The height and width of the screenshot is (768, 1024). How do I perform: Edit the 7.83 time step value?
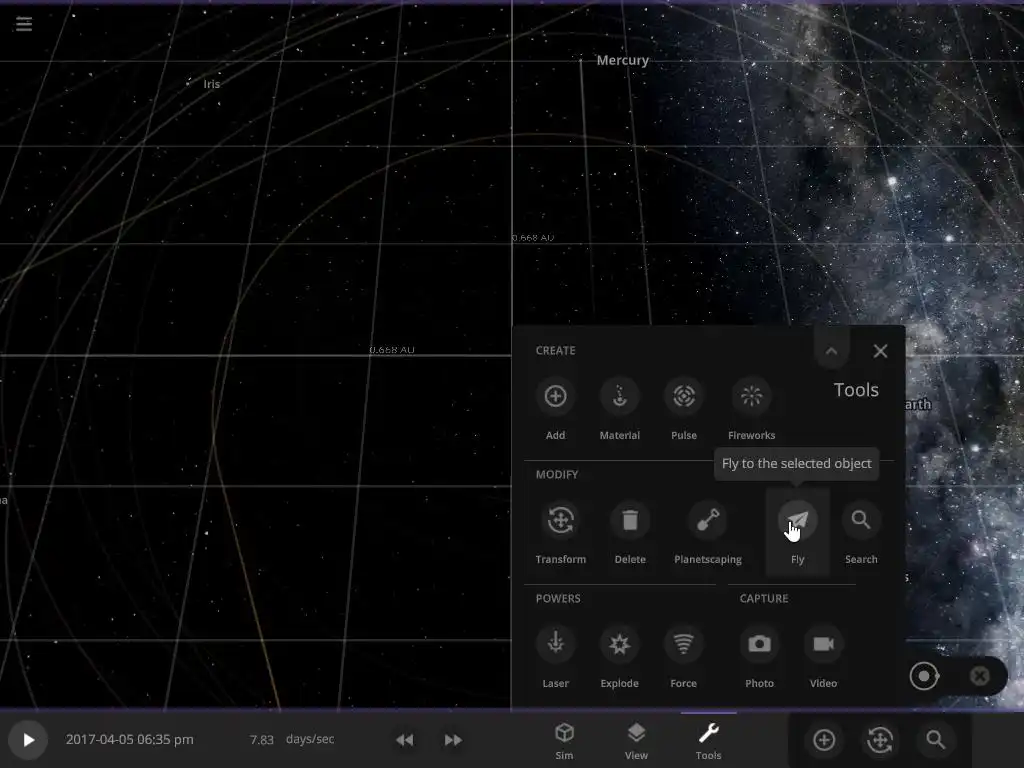(x=261, y=739)
